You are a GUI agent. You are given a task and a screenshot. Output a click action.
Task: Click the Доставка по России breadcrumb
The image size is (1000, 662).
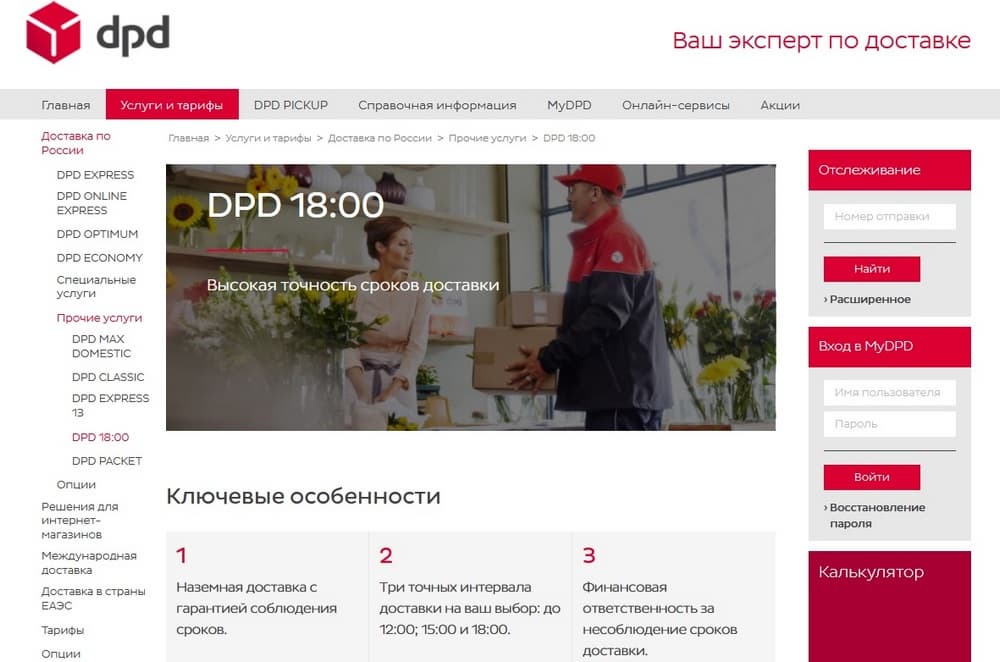(x=380, y=138)
